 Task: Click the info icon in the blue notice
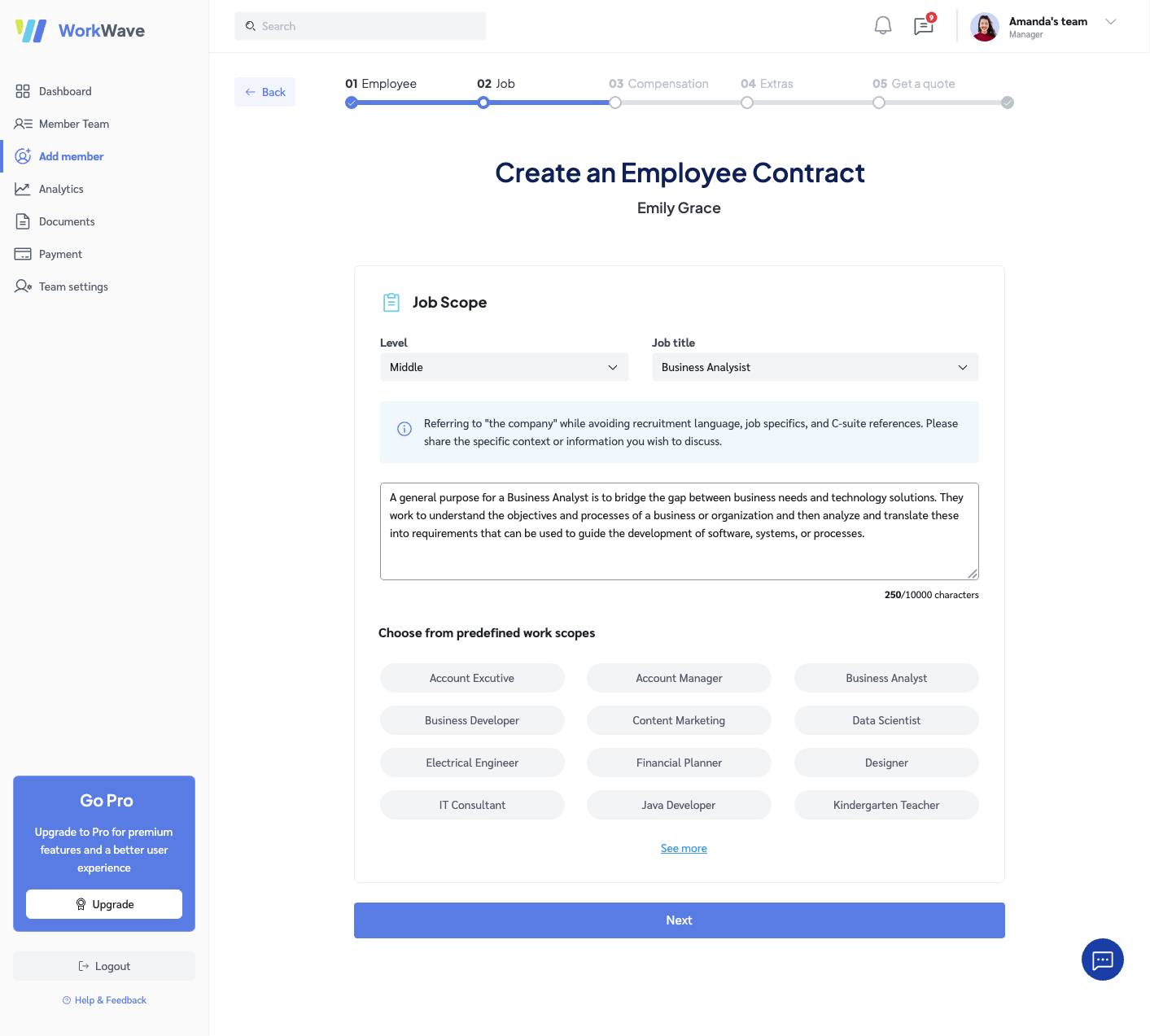404,429
